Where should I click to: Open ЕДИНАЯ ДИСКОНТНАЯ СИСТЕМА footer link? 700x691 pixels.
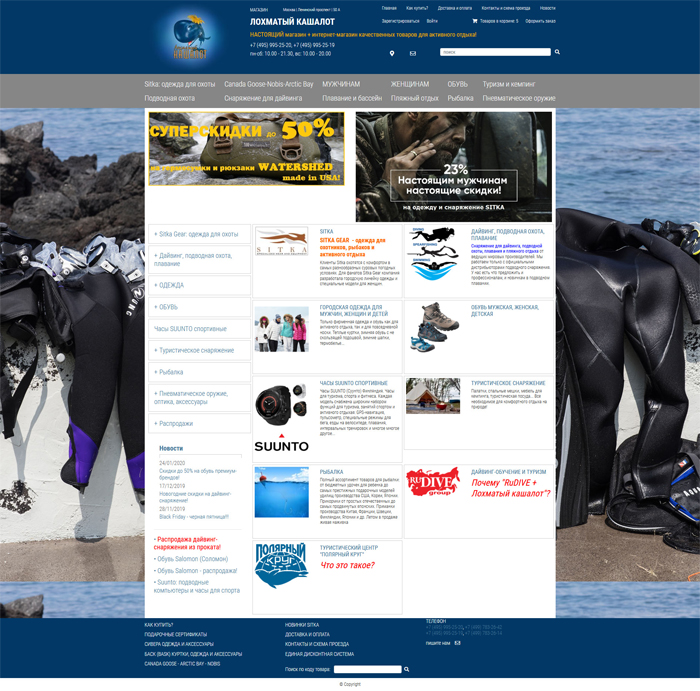click(319, 654)
